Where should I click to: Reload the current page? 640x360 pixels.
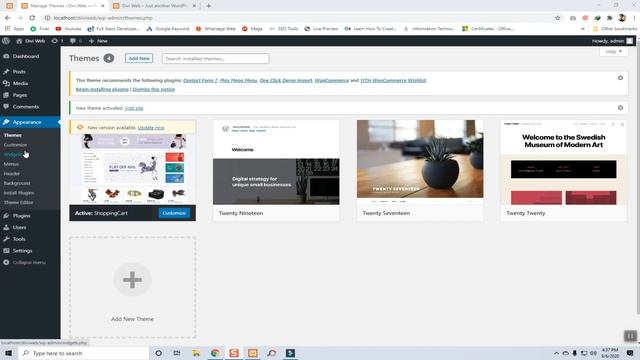point(32,18)
